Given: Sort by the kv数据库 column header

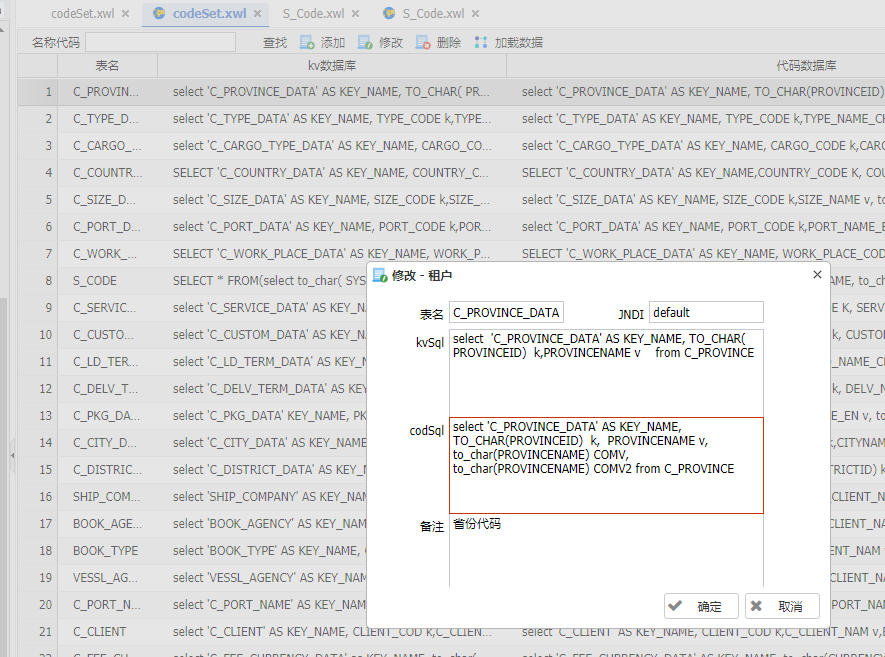Looking at the screenshot, I should coord(332,65).
